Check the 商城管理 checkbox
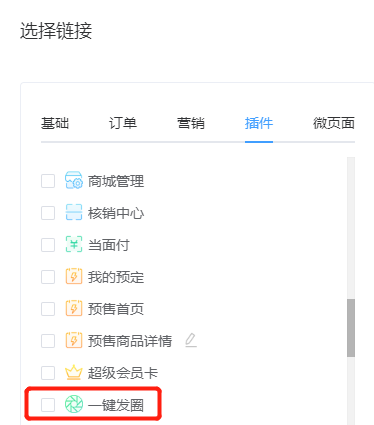 coord(48,181)
